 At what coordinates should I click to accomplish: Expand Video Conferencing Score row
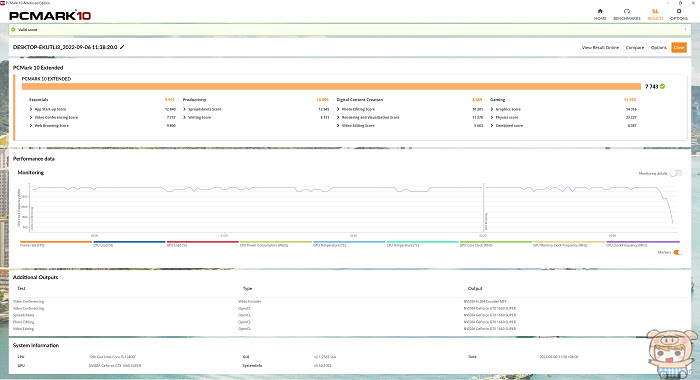[x=31, y=117]
